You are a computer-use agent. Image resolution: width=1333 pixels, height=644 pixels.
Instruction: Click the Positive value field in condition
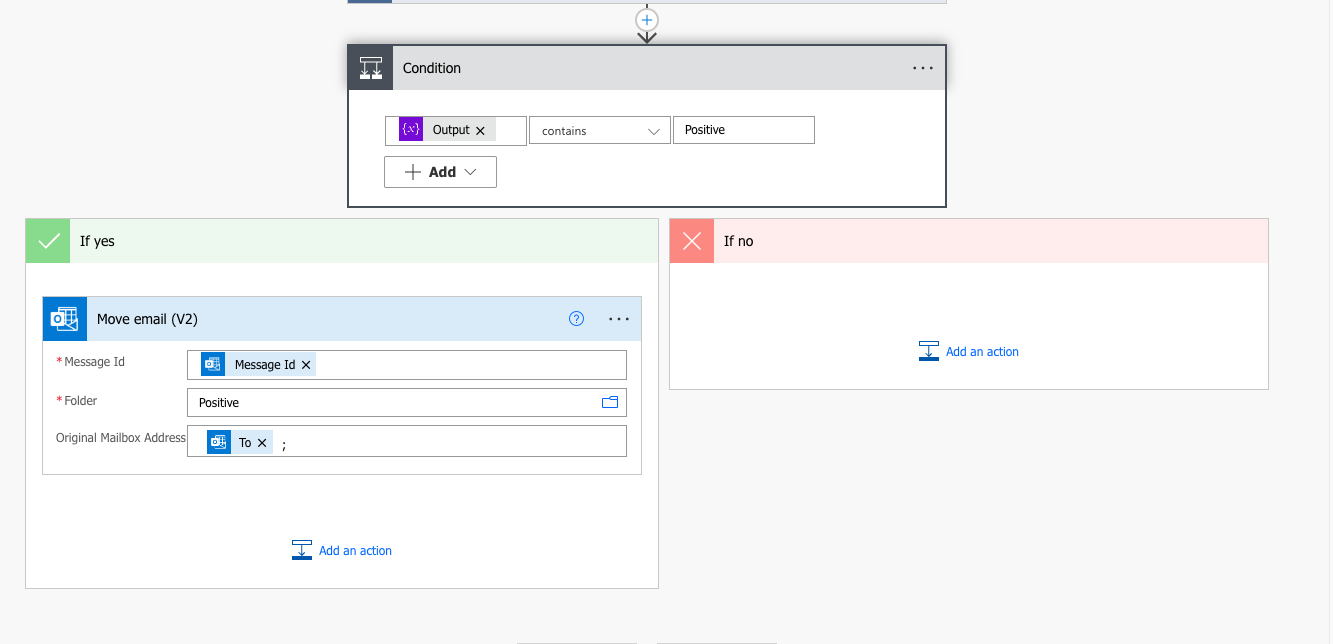pyautogui.click(x=743, y=130)
